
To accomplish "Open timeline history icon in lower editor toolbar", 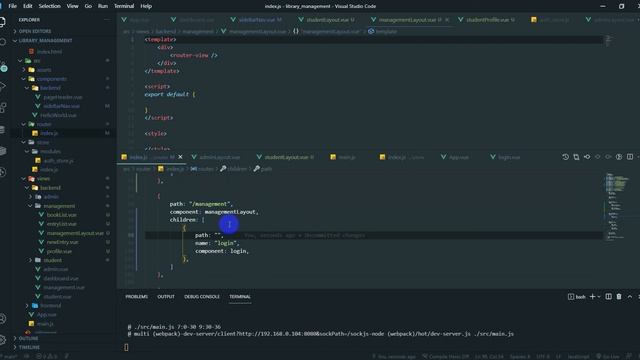I will coord(565,157).
